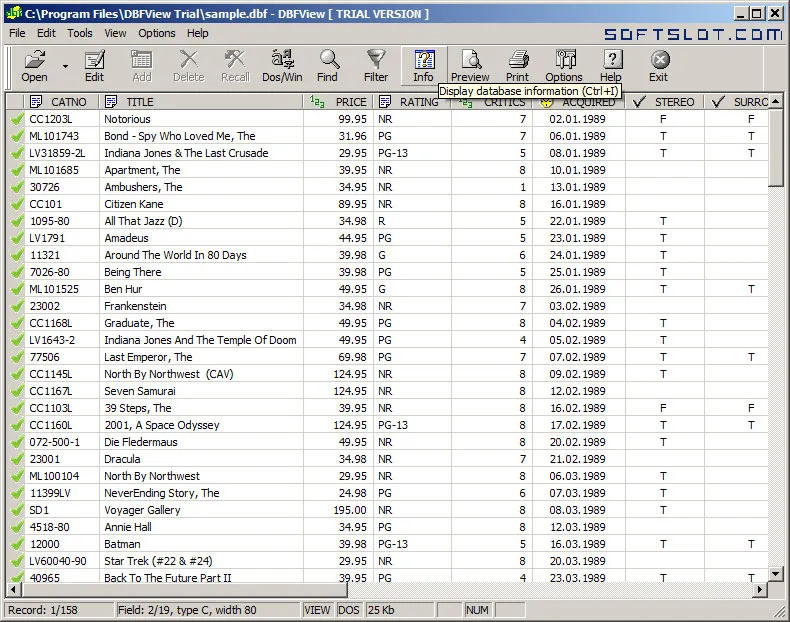This screenshot has width=790, height=622.
Task: Click the Exit toolbar icon
Action: pos(659,65)
